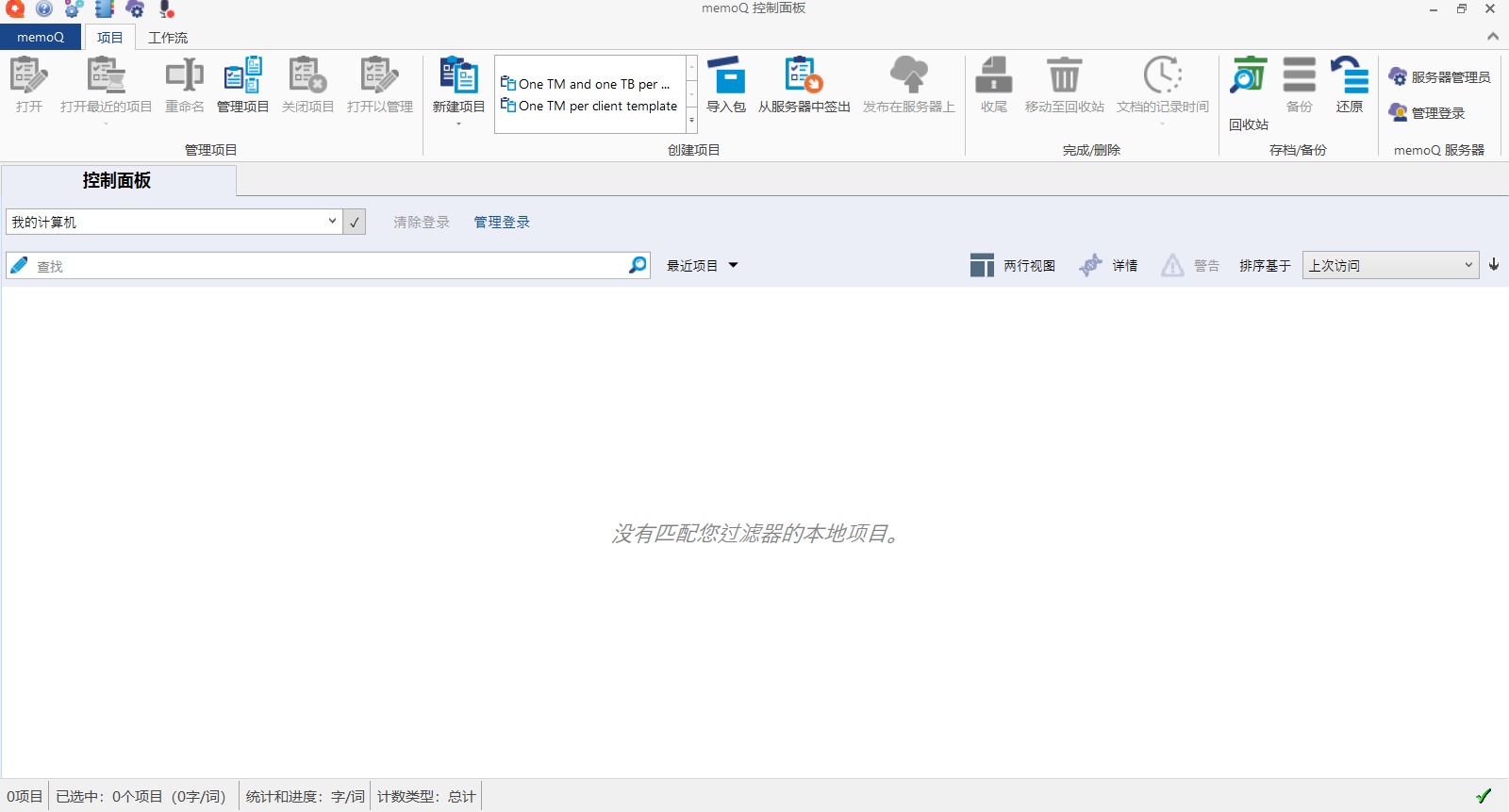Viewport: 1509px width, 812px height.
Task: Switch to the 项目 ribbon tab
Action: pos(109,38)
